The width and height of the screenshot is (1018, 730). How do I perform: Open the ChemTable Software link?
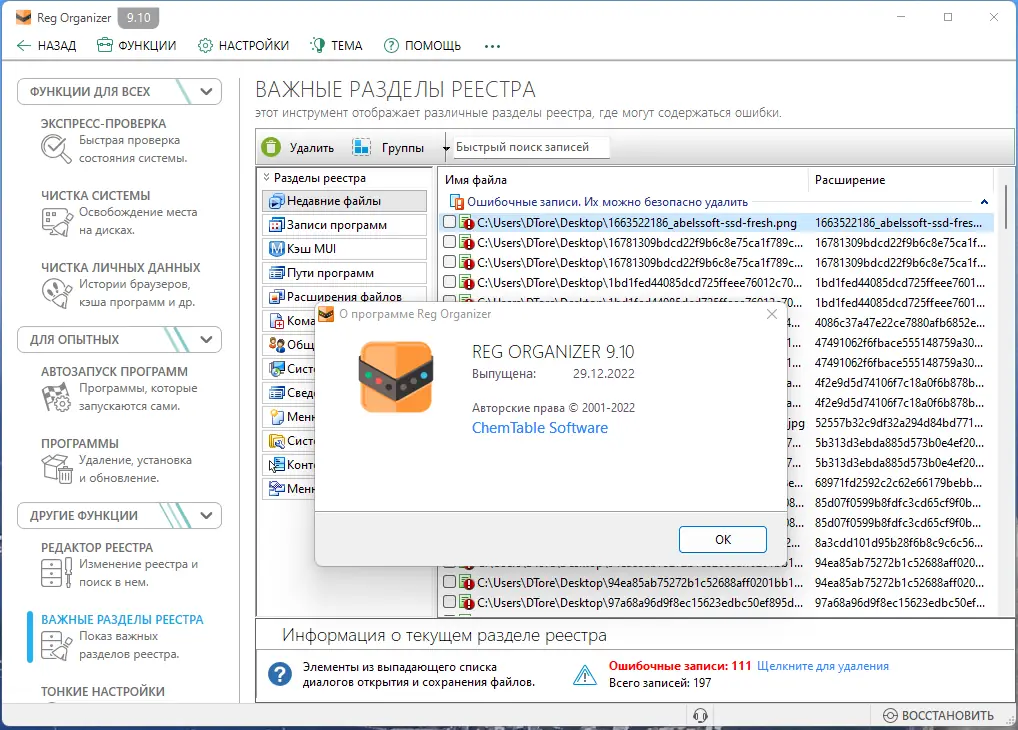coord(540,428)
